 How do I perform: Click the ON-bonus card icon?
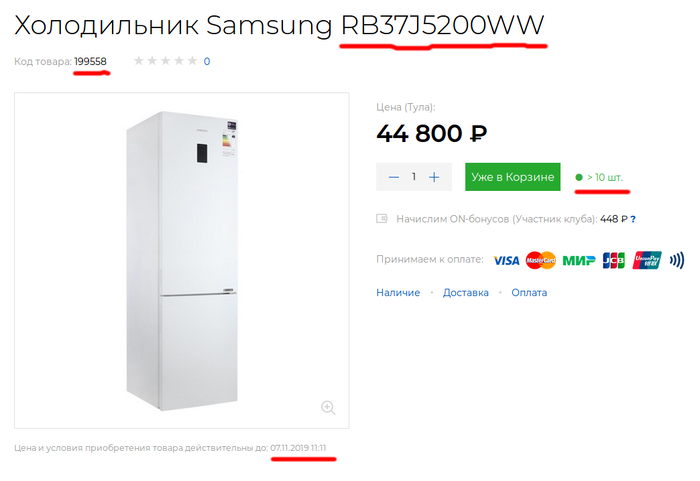click(382, 218)
